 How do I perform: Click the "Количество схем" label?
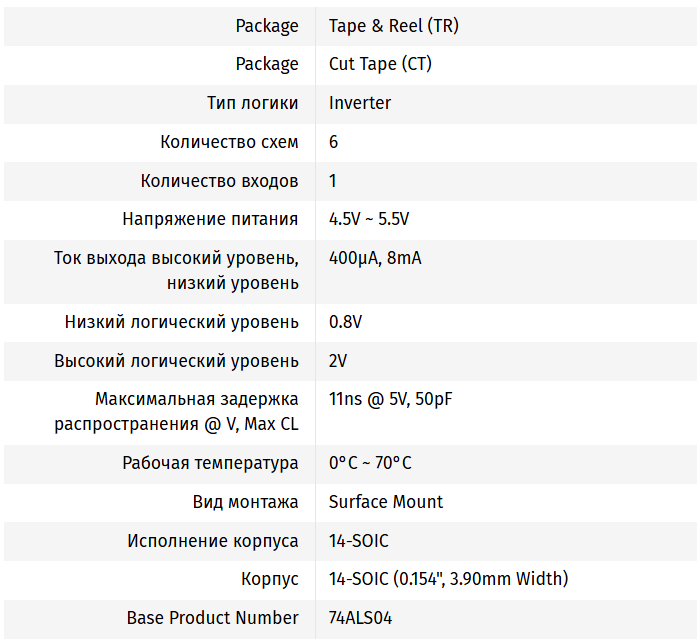[229, 142]
